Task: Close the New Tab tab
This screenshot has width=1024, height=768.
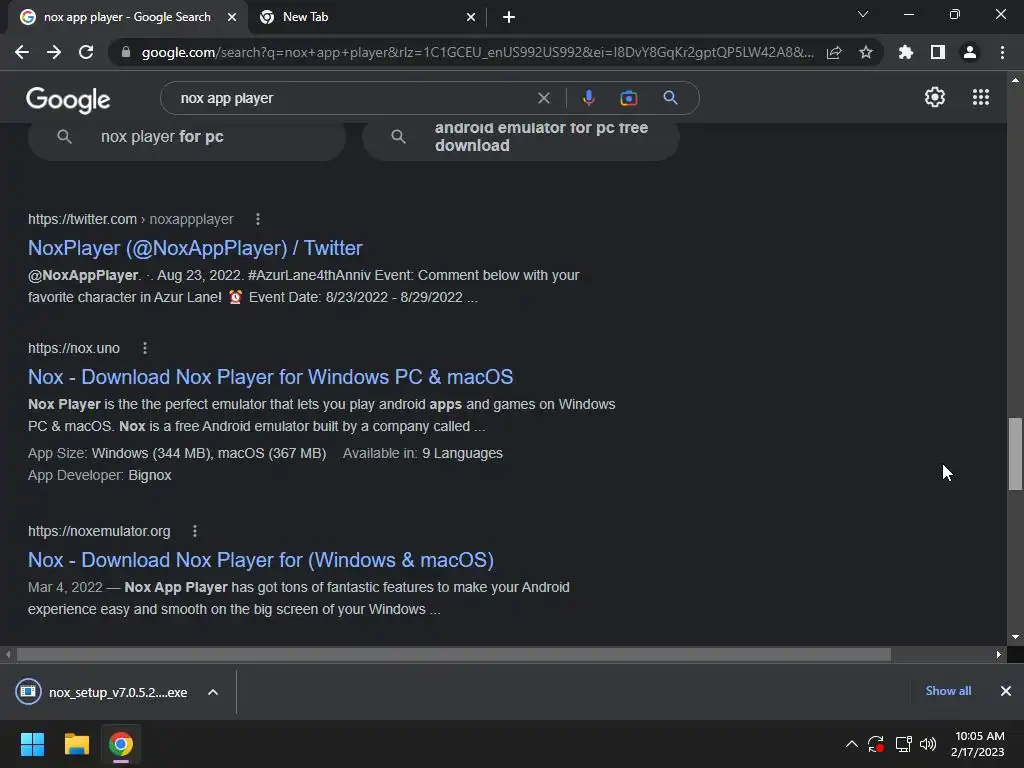Action: (x=471, y=17)
